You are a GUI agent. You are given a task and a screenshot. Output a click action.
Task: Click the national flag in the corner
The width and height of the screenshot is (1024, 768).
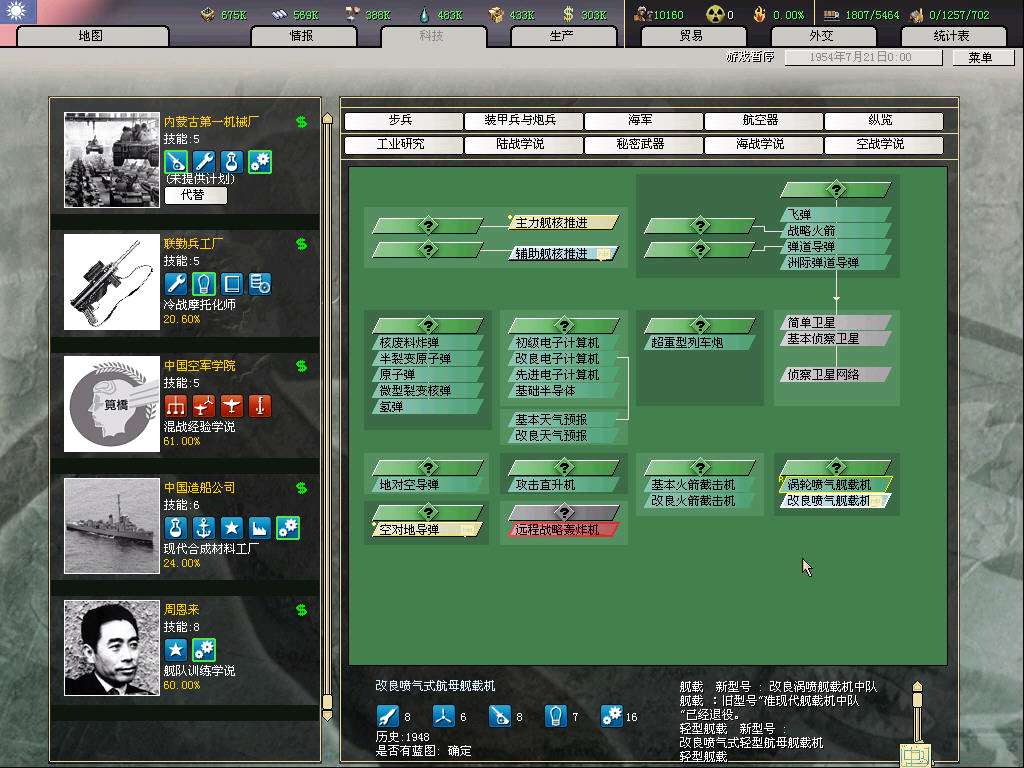point(18,12)
